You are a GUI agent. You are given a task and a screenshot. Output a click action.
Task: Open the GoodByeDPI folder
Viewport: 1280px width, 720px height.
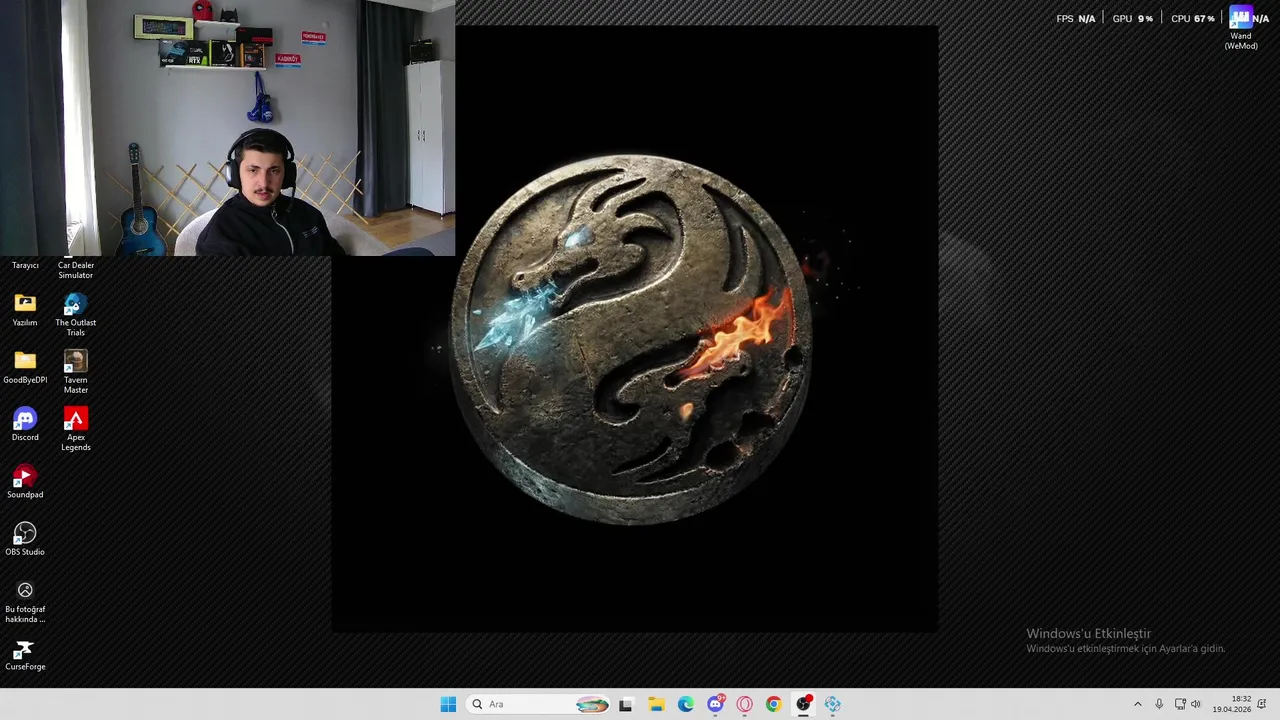click(25, 366)
